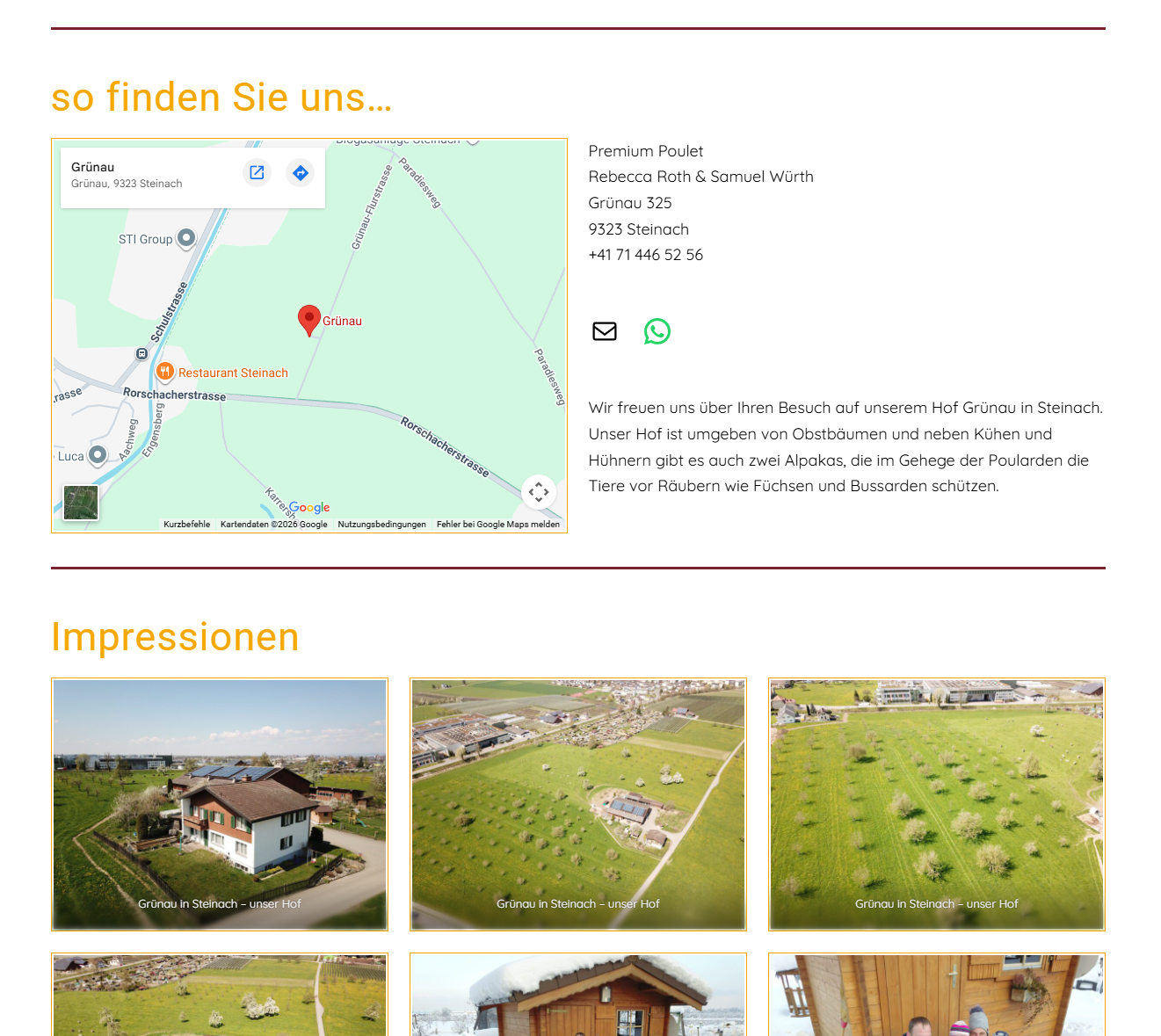Click the 'so finden Sie uns…' heading
The height and width of the screenshot is (1036, 1161).
(221, 97)
